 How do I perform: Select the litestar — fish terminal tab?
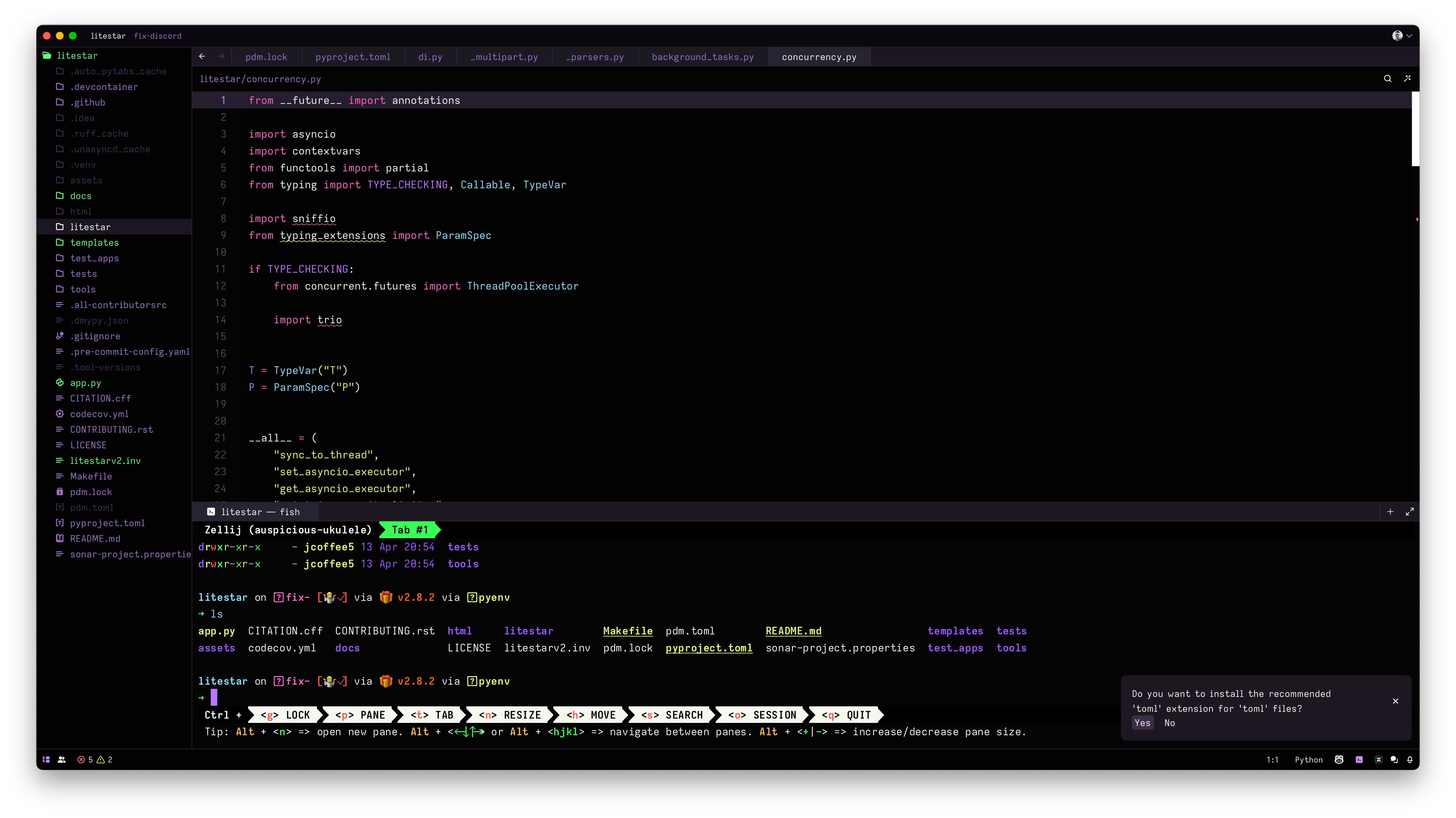click(254, 512)
